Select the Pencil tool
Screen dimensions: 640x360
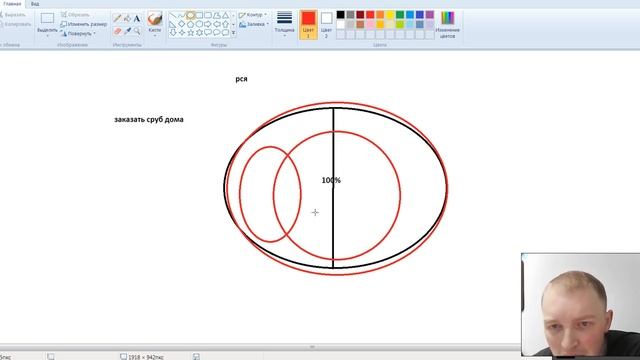118,18
